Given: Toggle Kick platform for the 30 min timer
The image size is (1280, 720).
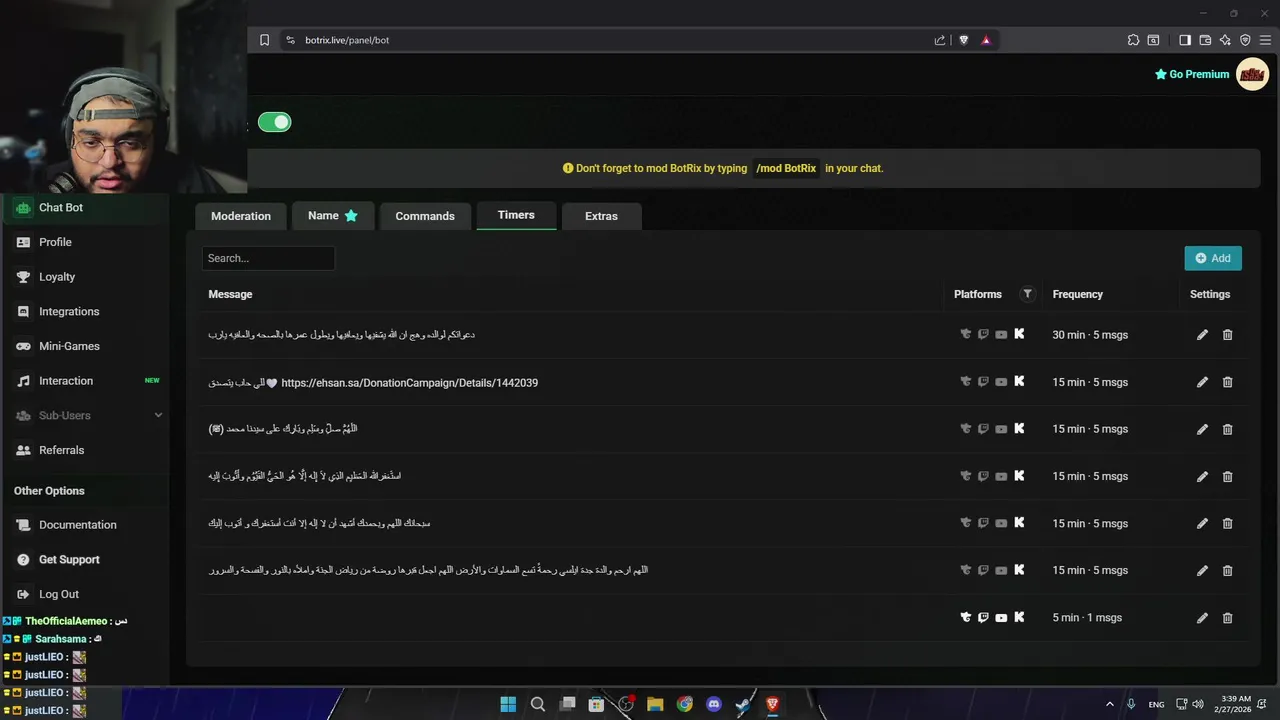Looking at the screenshot, I should click(1019, 334).
